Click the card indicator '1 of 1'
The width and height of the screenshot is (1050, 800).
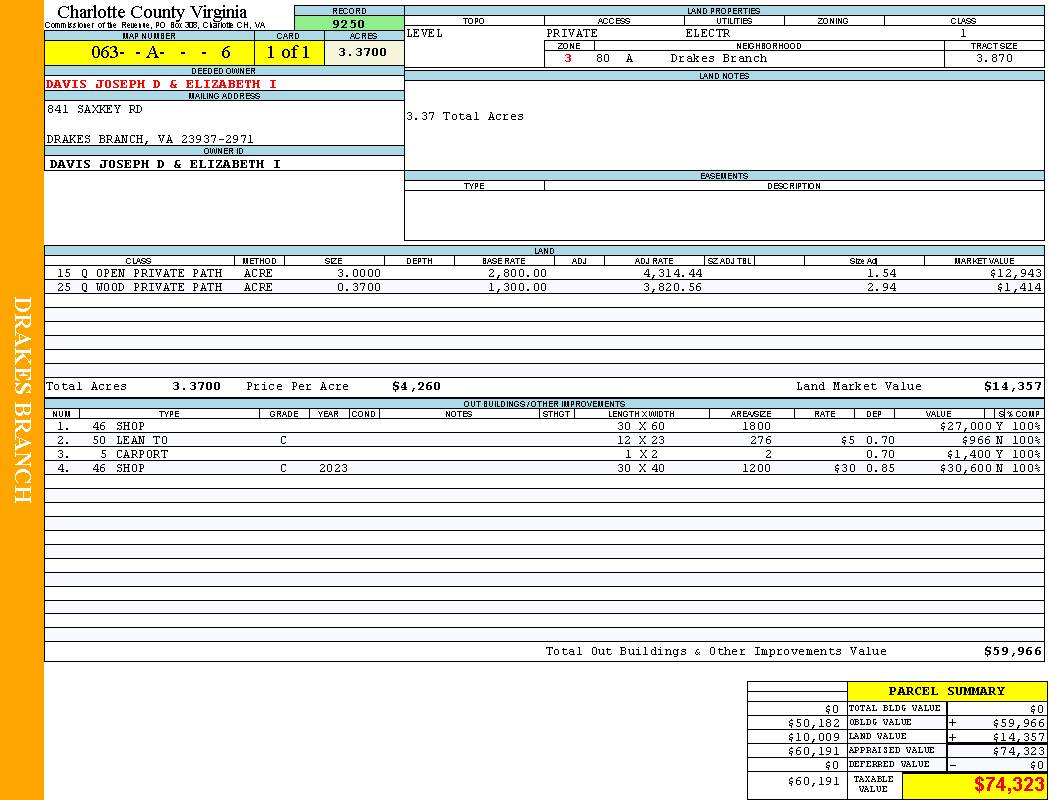tap(288, 52)
